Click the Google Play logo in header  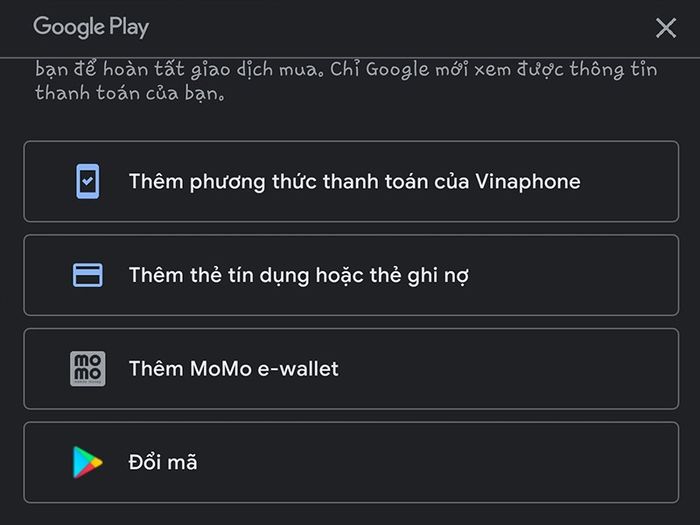click(91, 27)
